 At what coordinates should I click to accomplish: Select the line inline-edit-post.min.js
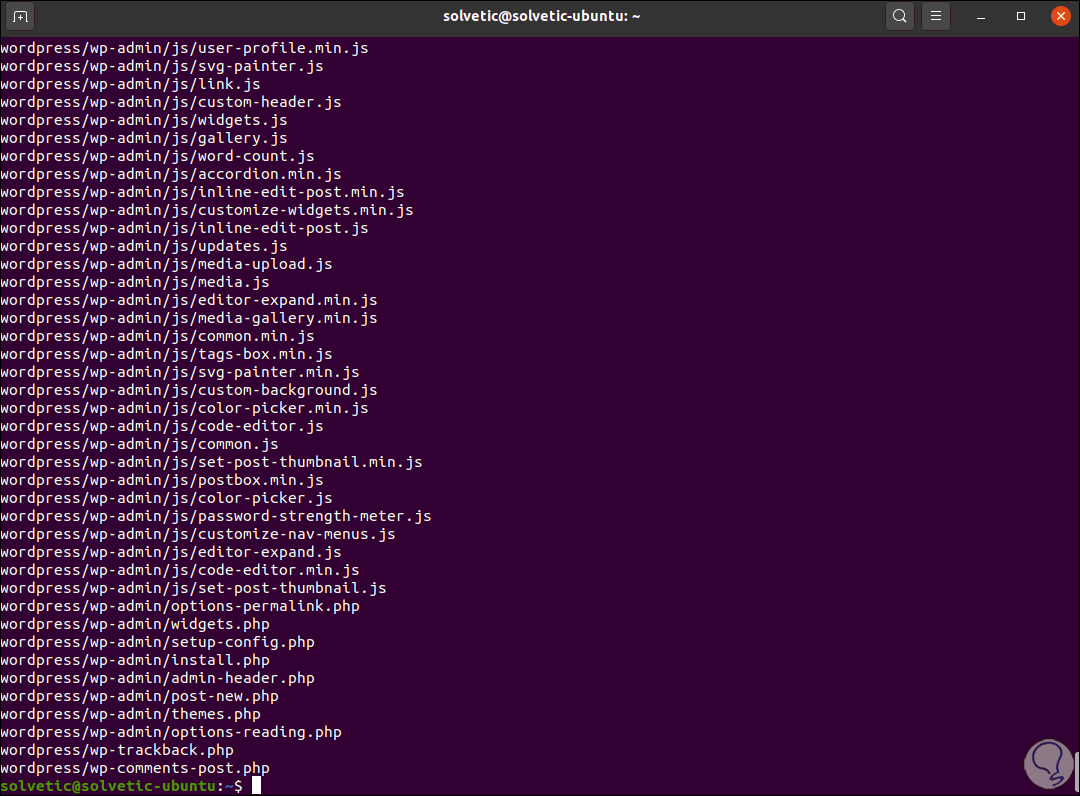pos(202,192)
